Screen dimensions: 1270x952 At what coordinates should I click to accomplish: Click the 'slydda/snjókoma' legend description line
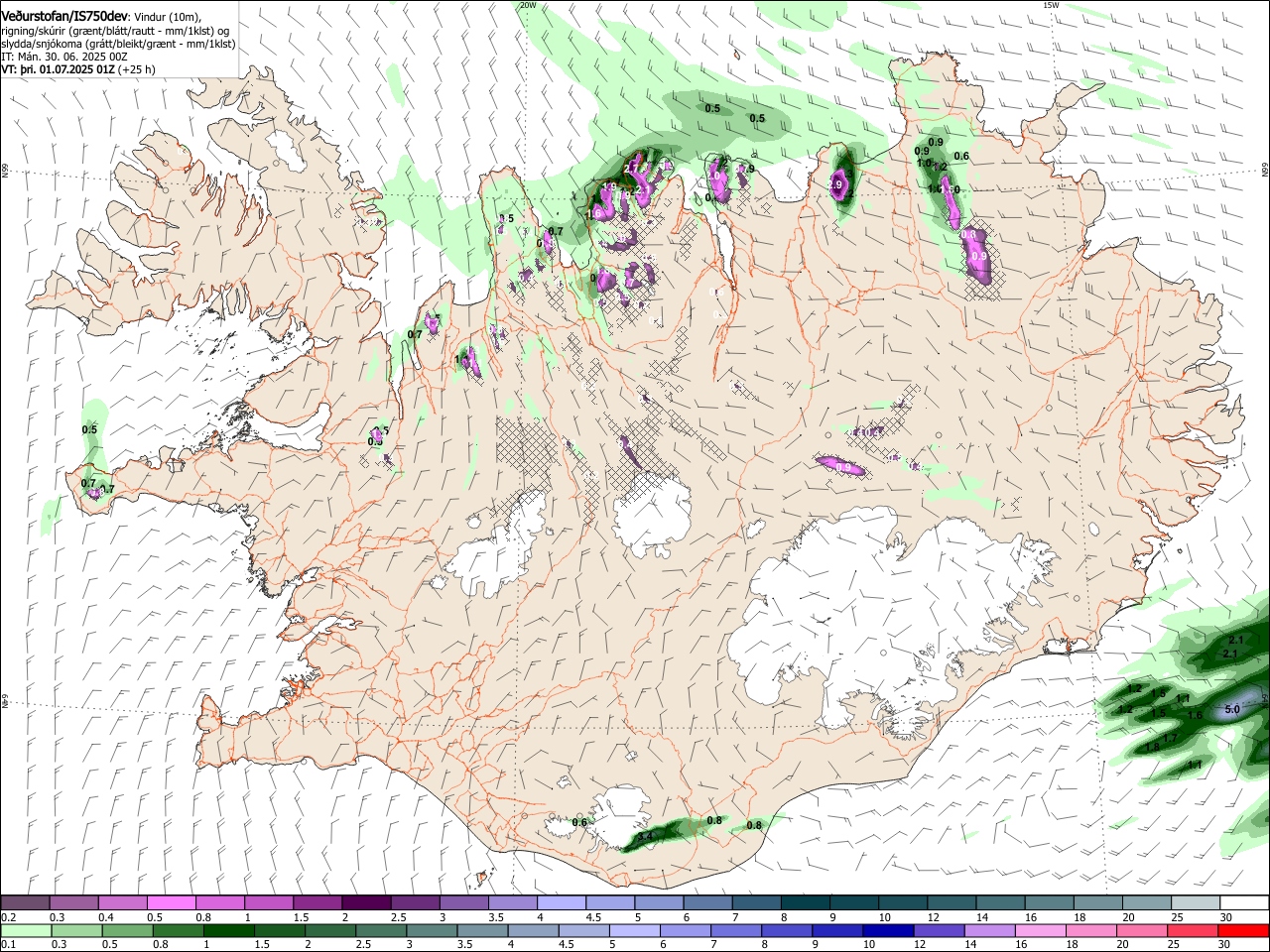pyautogui.click(x=118, y=44)
